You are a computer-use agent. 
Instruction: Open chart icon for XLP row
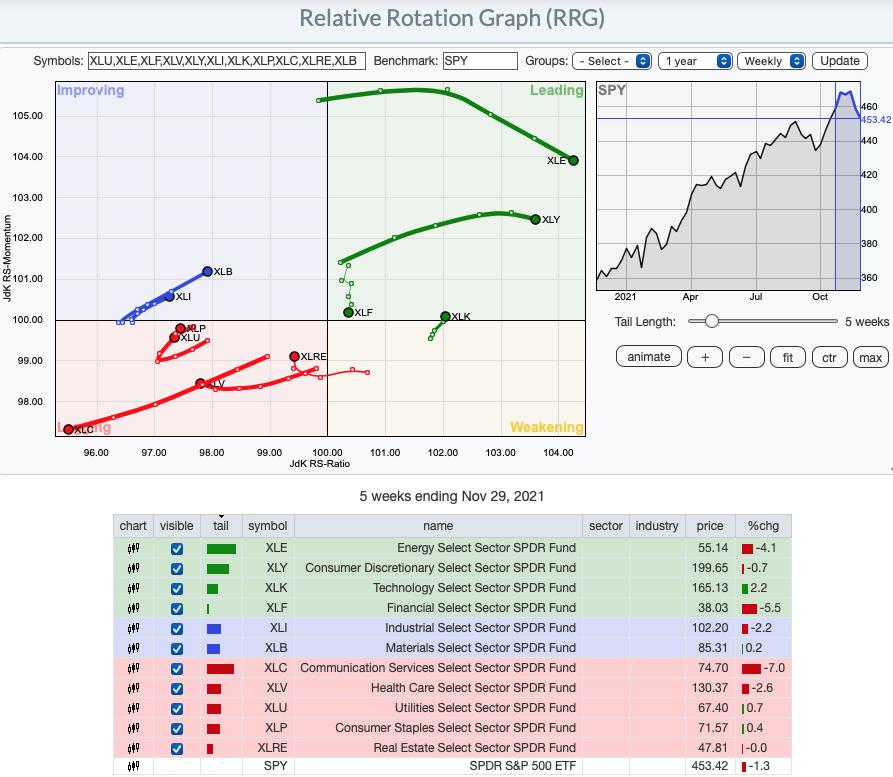coord(133,728)
